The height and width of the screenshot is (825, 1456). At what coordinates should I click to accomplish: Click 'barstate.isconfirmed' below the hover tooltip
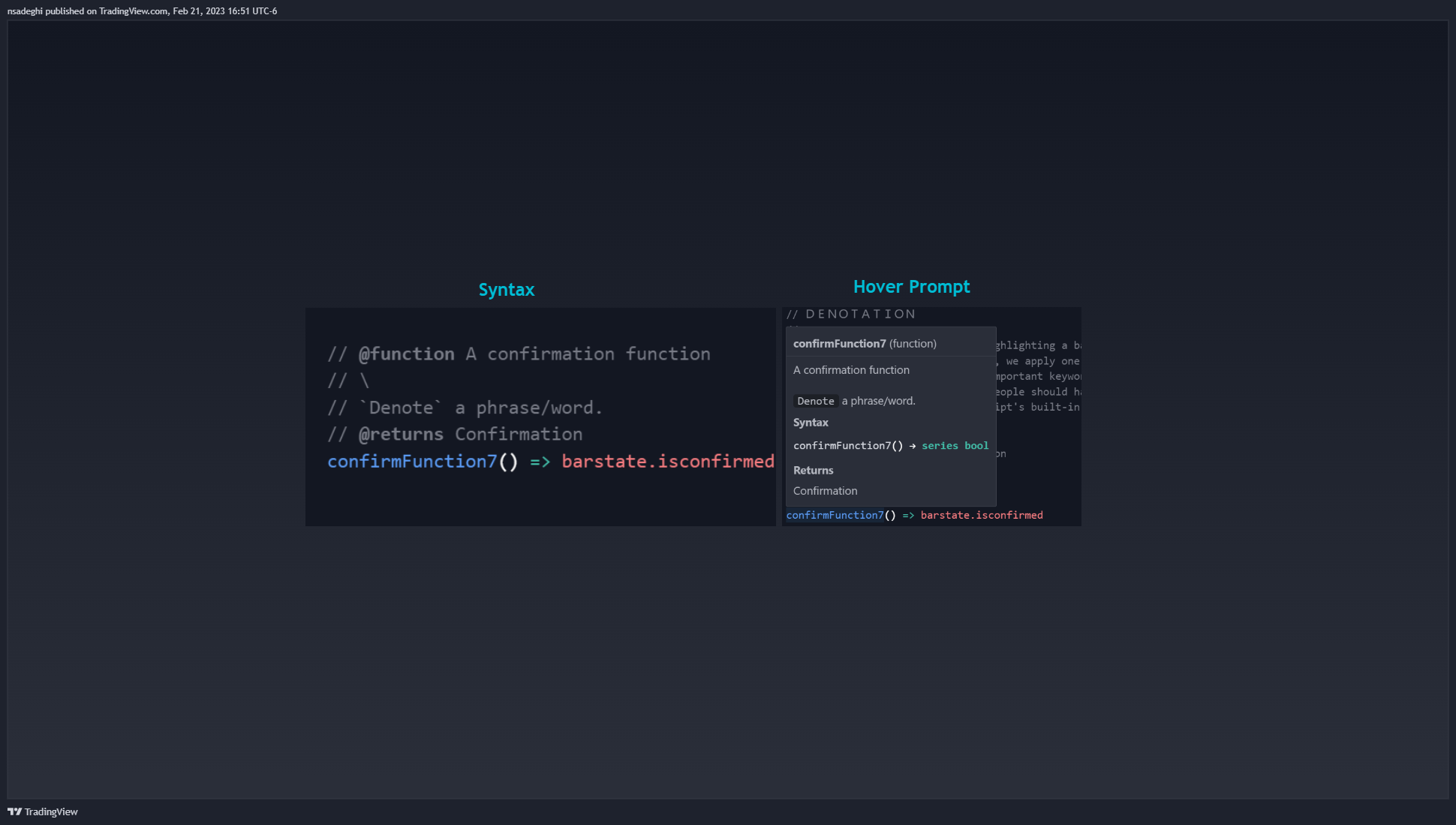(x=981, y=515)
